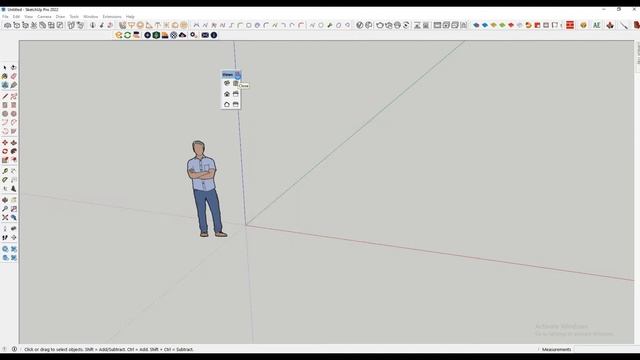The height and width of the screenshot is (360, 640).
Task: Open the Tools menu
Action: coord(74,17)
